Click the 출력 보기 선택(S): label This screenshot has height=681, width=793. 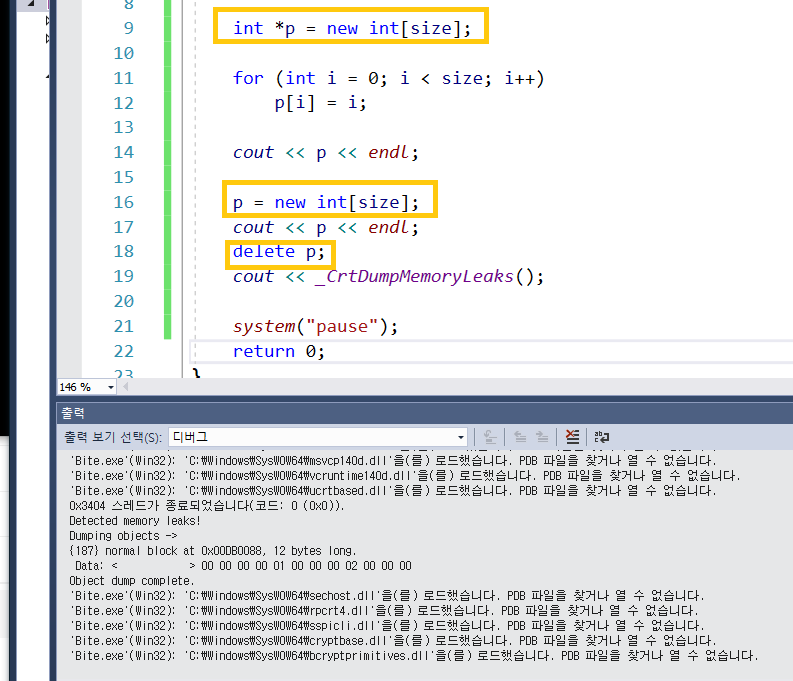(112, 437)
